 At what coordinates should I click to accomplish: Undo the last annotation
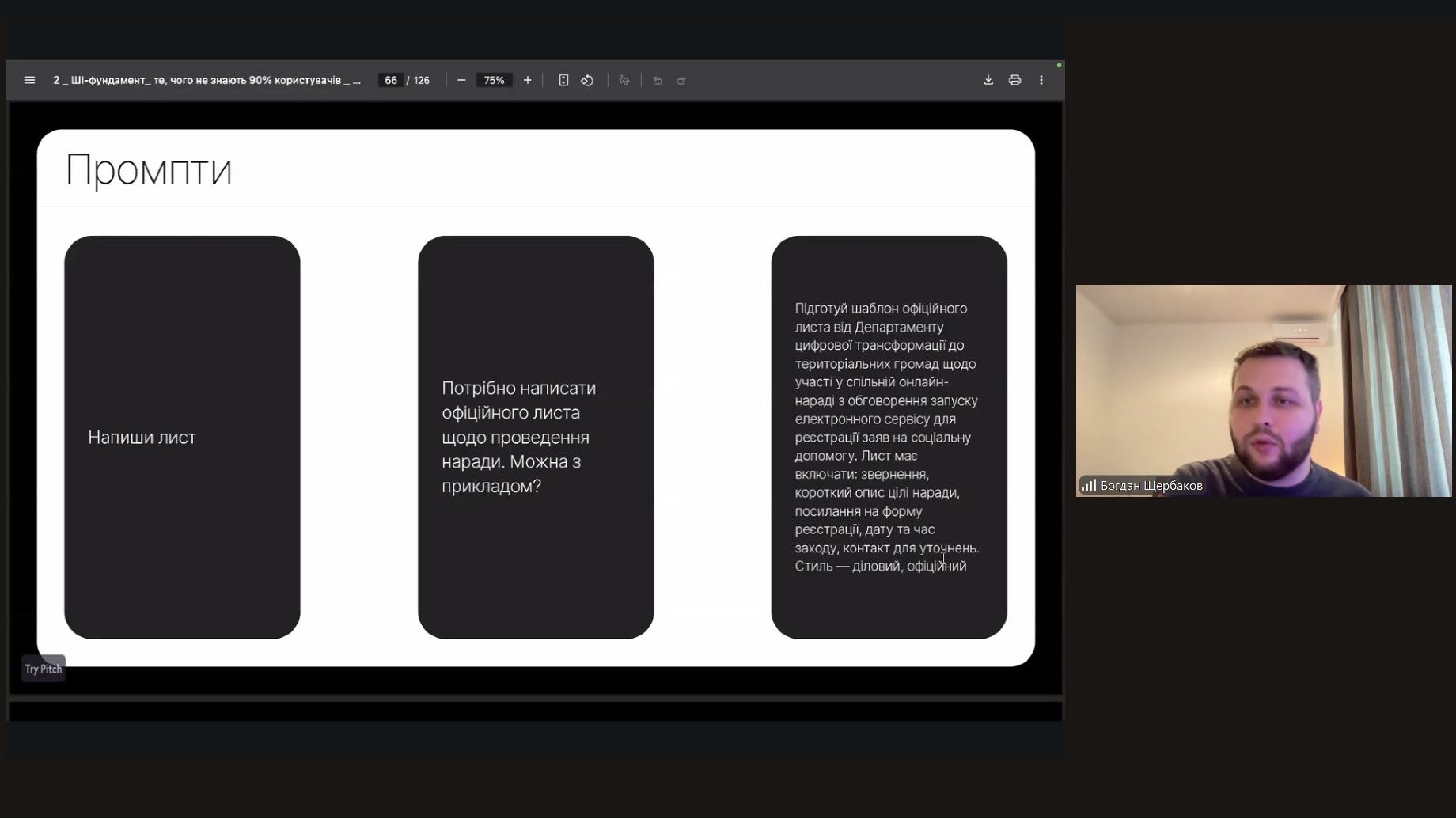(x=658, y=80)
